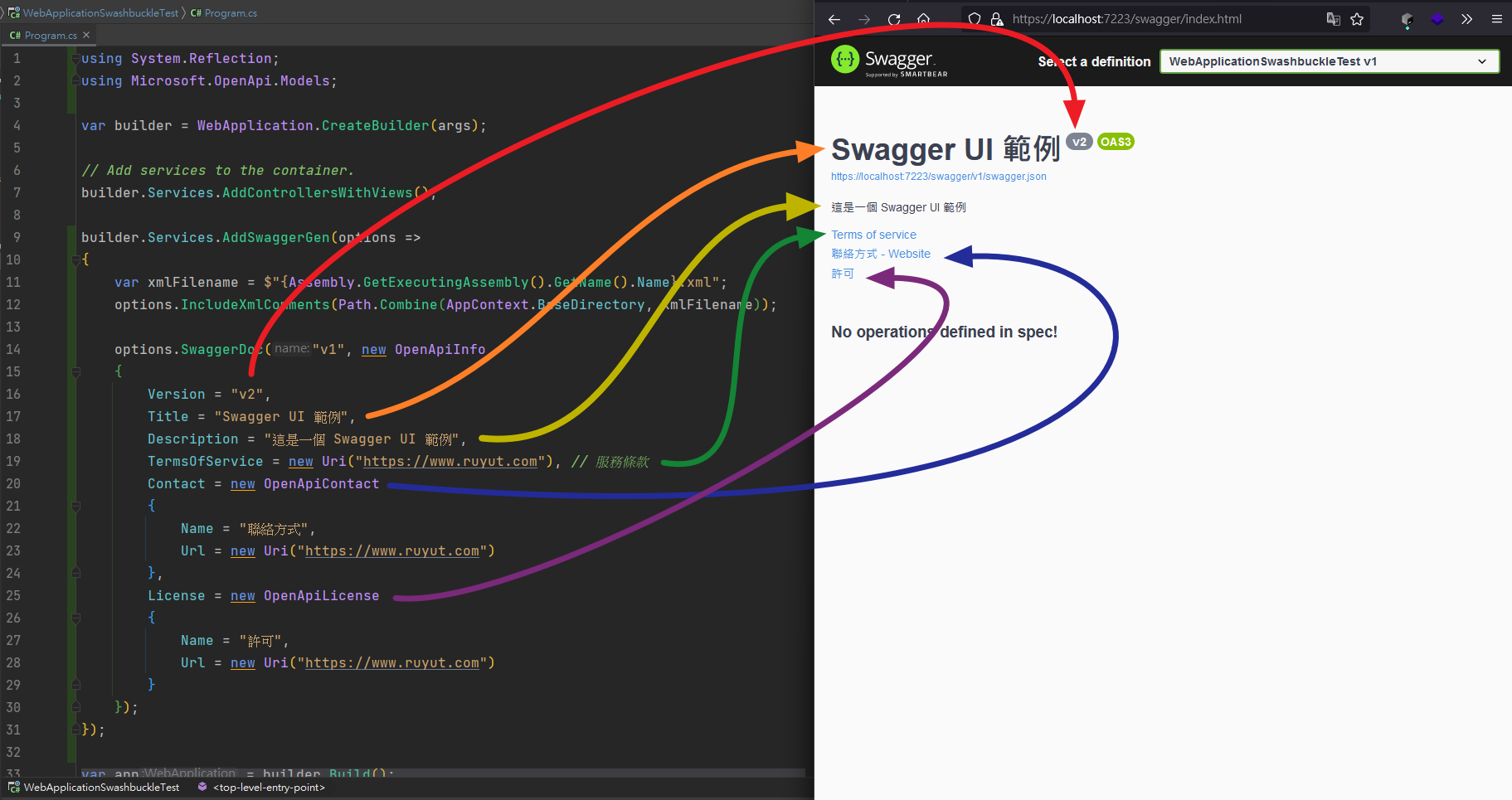
Task: Click 'AddControllersWithViews' on line 7
Action: click(x=318, y=193)
